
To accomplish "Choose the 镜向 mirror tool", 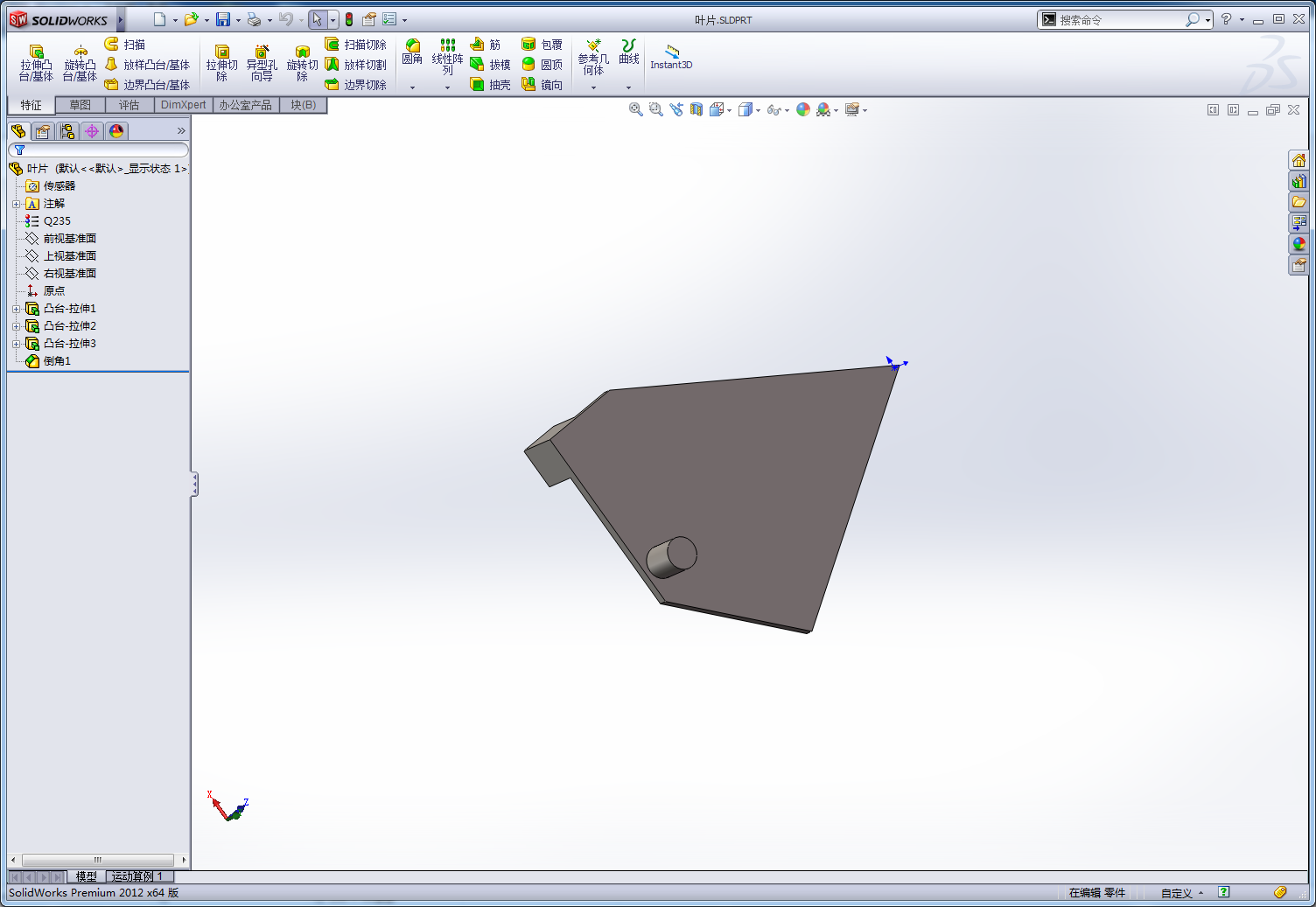I will pyautogui.click(x=542, y=85).
